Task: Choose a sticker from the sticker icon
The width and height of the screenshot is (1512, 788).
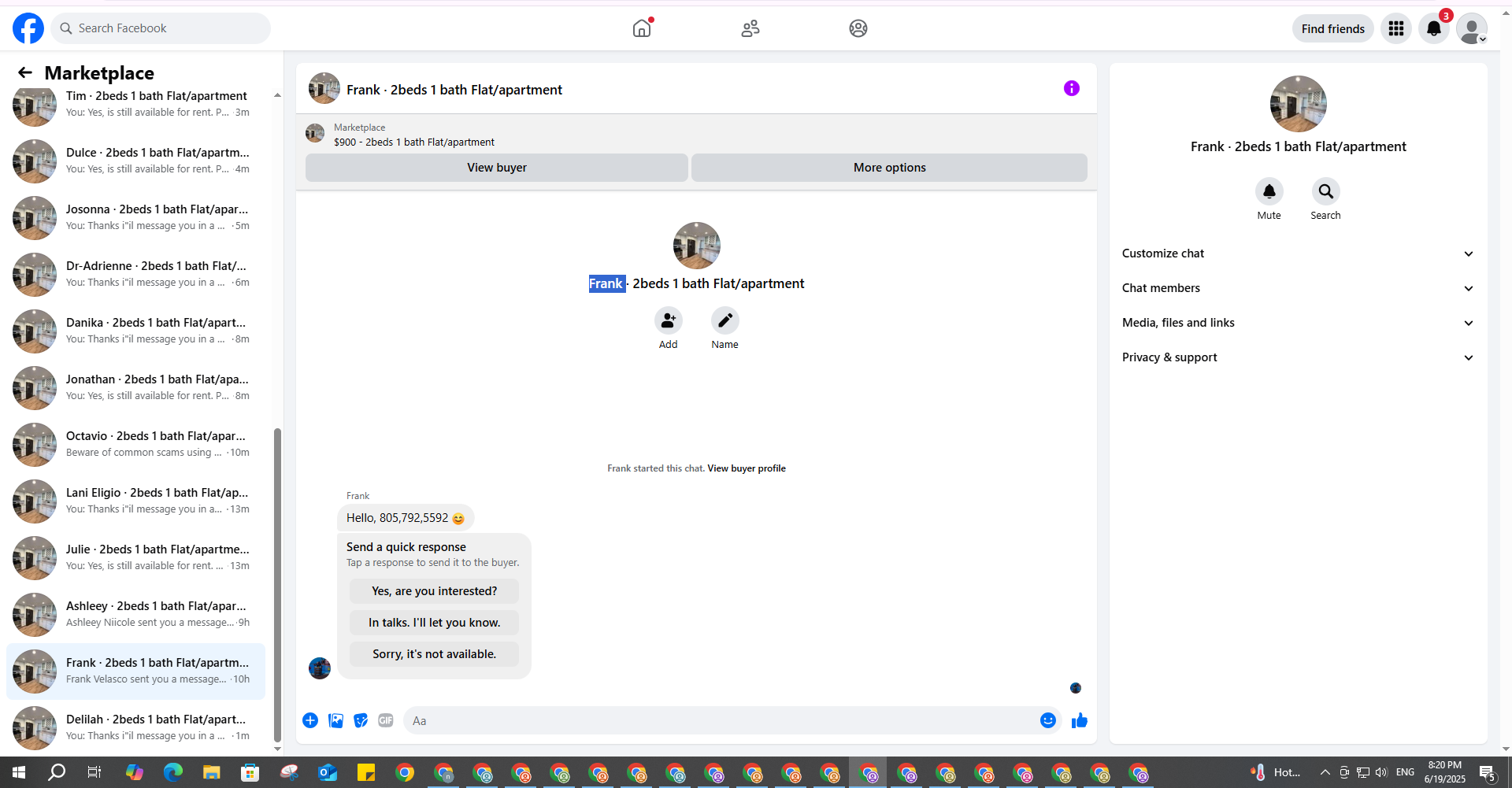Action: pyautogui.click(x=361, y=720)
